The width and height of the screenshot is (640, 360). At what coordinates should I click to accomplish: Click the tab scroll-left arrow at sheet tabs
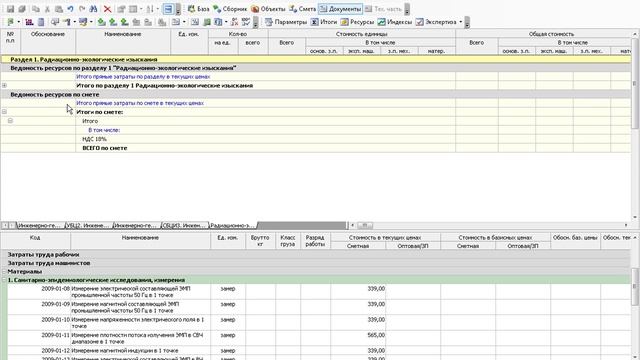(x=5, y=225)
